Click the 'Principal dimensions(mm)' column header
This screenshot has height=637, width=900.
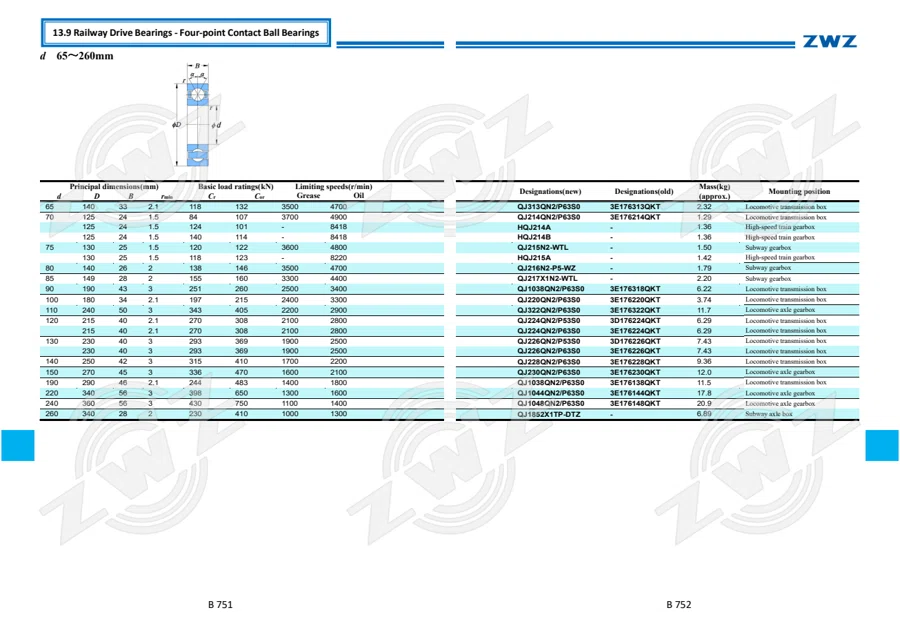[114, 187]
